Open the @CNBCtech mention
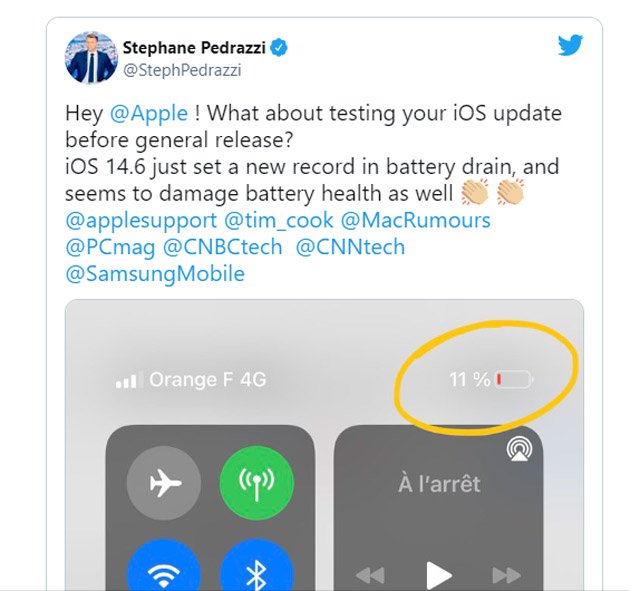Image resolution: width=640 pixels, height=591 pixels. pyautogui.click(x=222, y=247)
